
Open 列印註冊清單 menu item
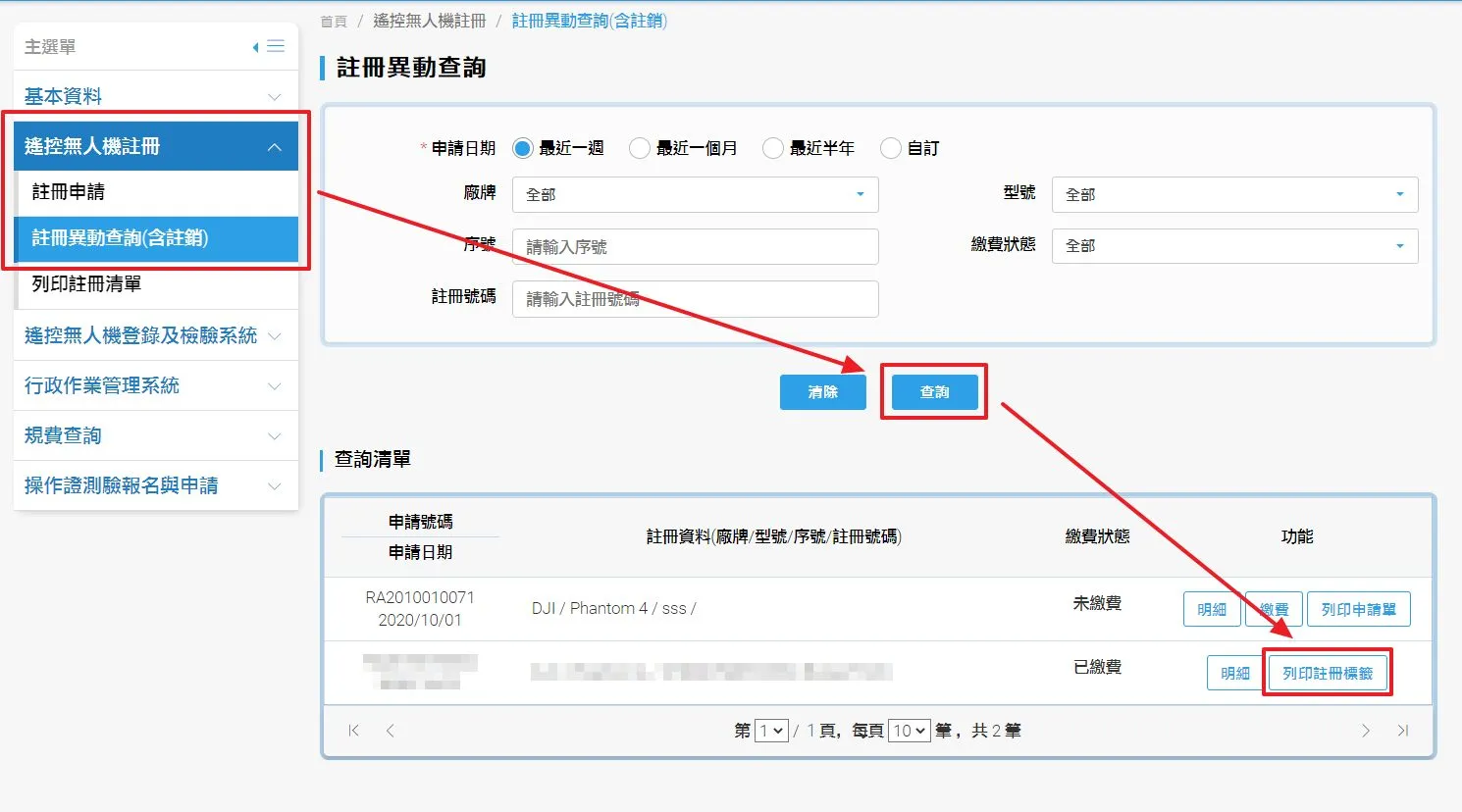point(157,284)
